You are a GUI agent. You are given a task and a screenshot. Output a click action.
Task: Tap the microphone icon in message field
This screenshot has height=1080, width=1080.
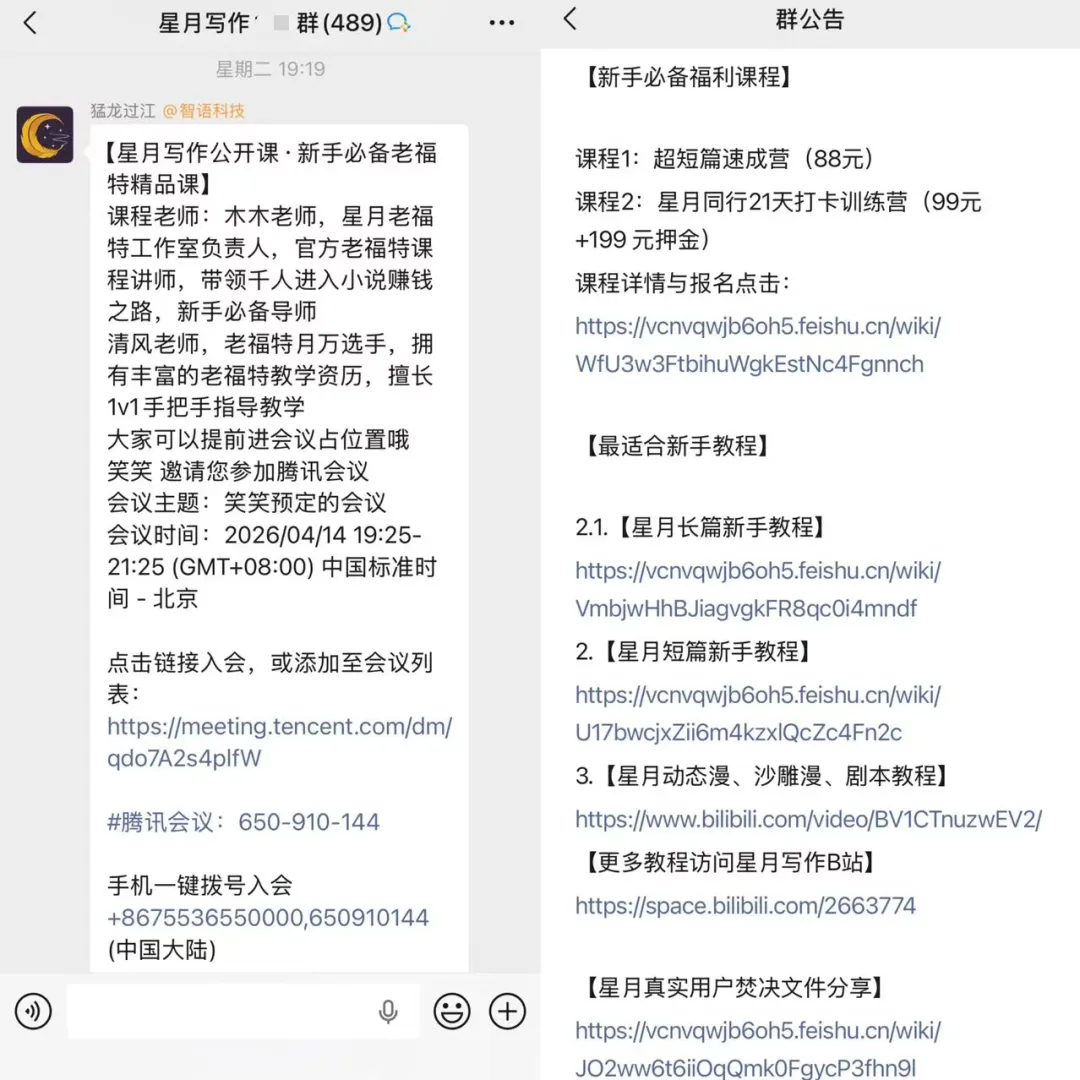tap(388, 1011)
